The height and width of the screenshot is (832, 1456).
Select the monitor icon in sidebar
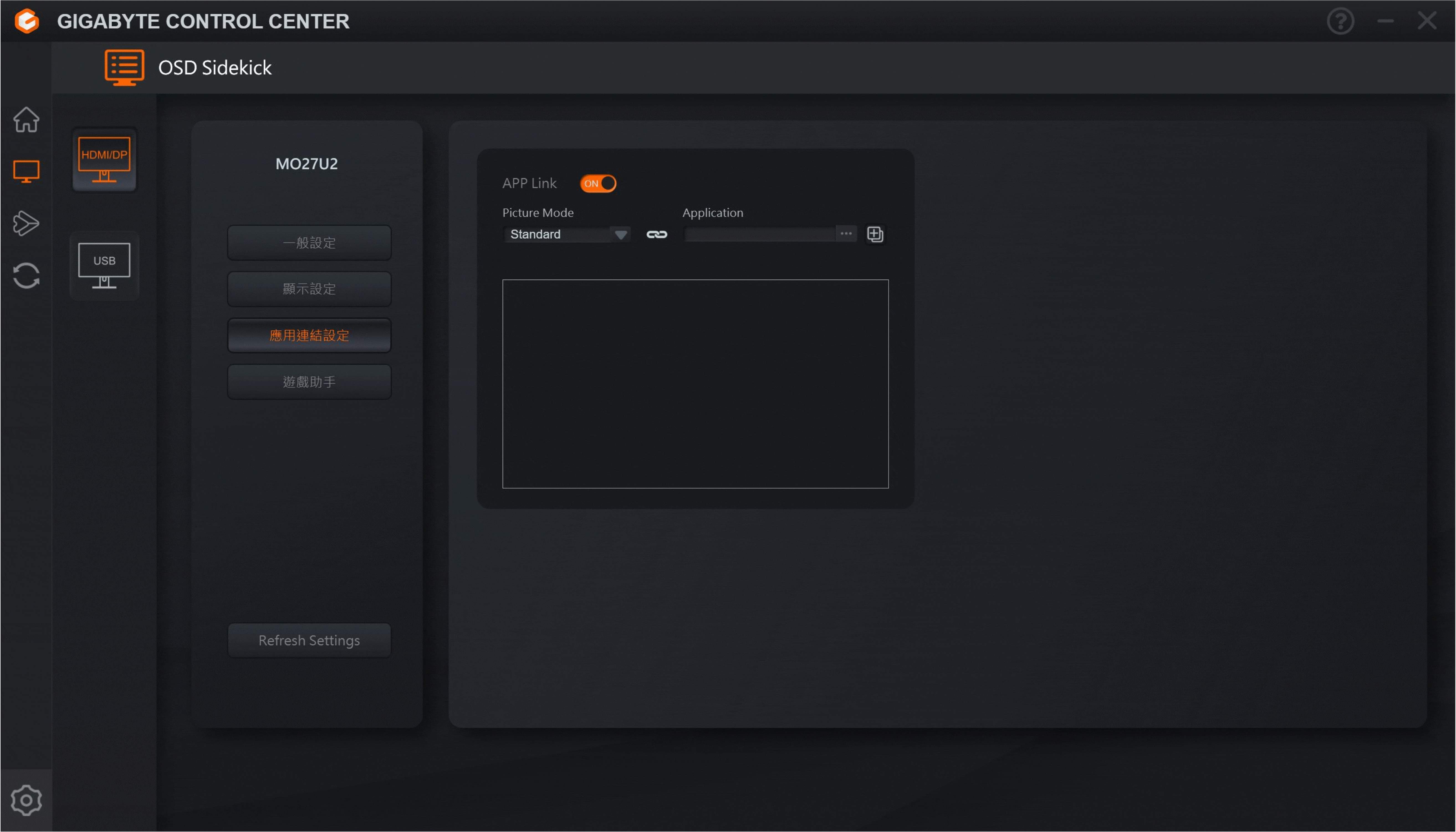coord(26,172)
